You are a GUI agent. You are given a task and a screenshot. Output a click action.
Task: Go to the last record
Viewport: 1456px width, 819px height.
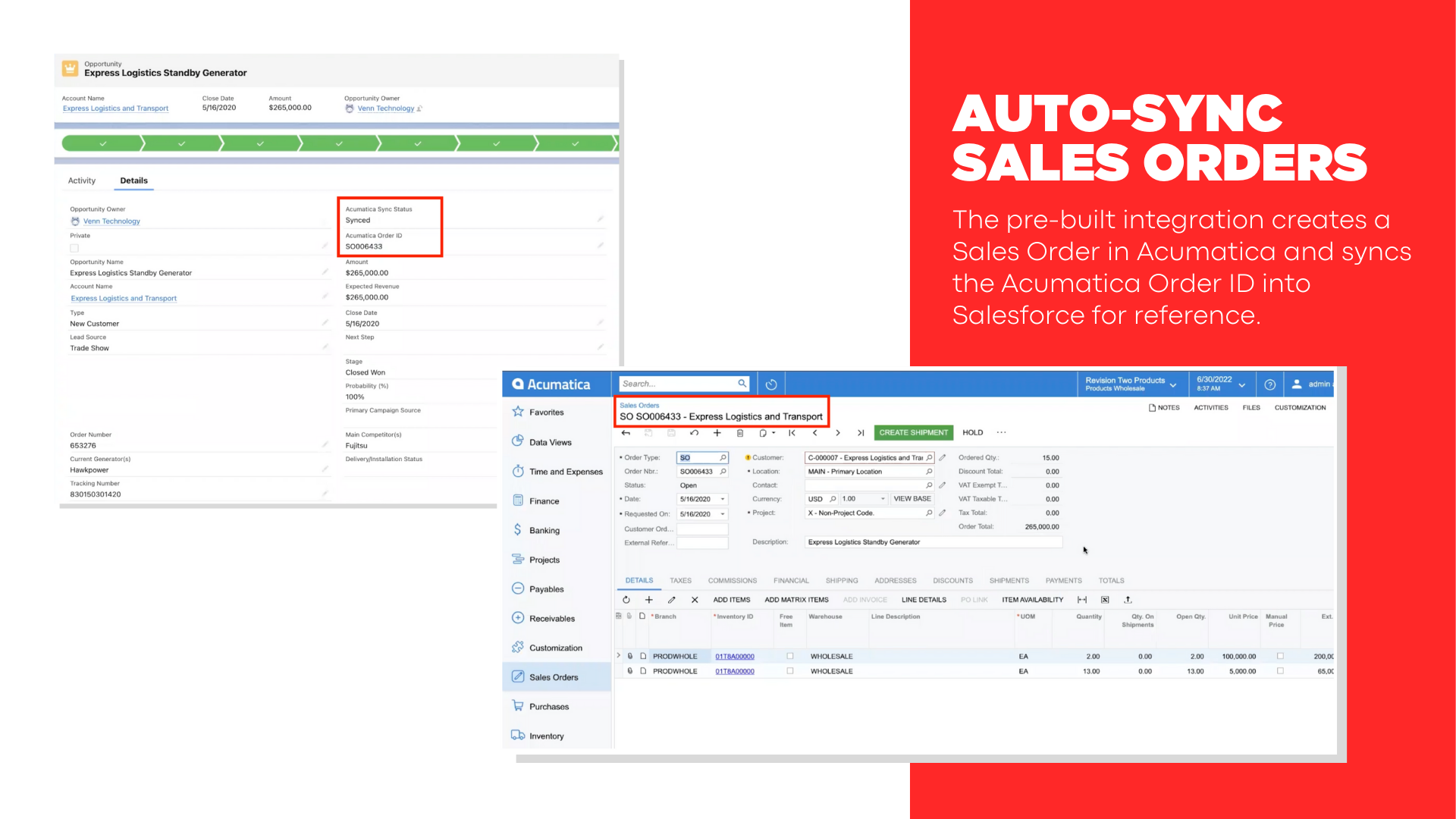pyautogui.click(x=861, y=433)
